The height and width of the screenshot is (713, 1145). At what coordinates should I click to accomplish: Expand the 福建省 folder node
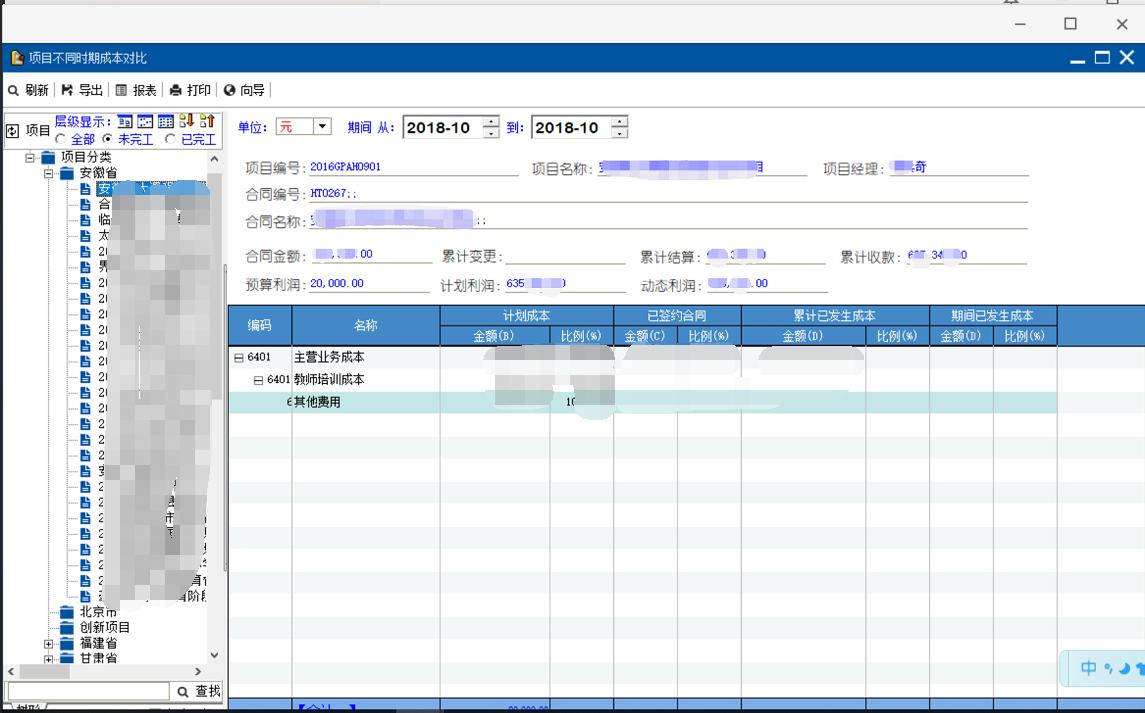[49, 644]
